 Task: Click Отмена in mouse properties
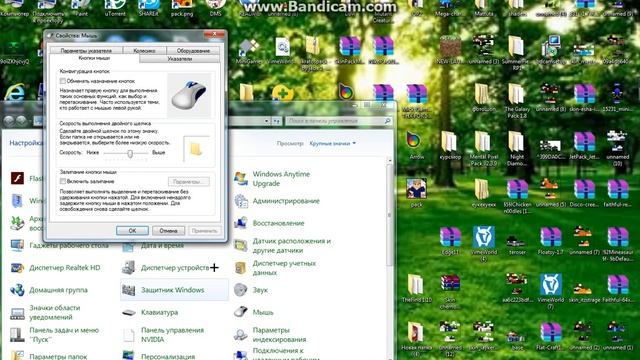coord(168,231)
